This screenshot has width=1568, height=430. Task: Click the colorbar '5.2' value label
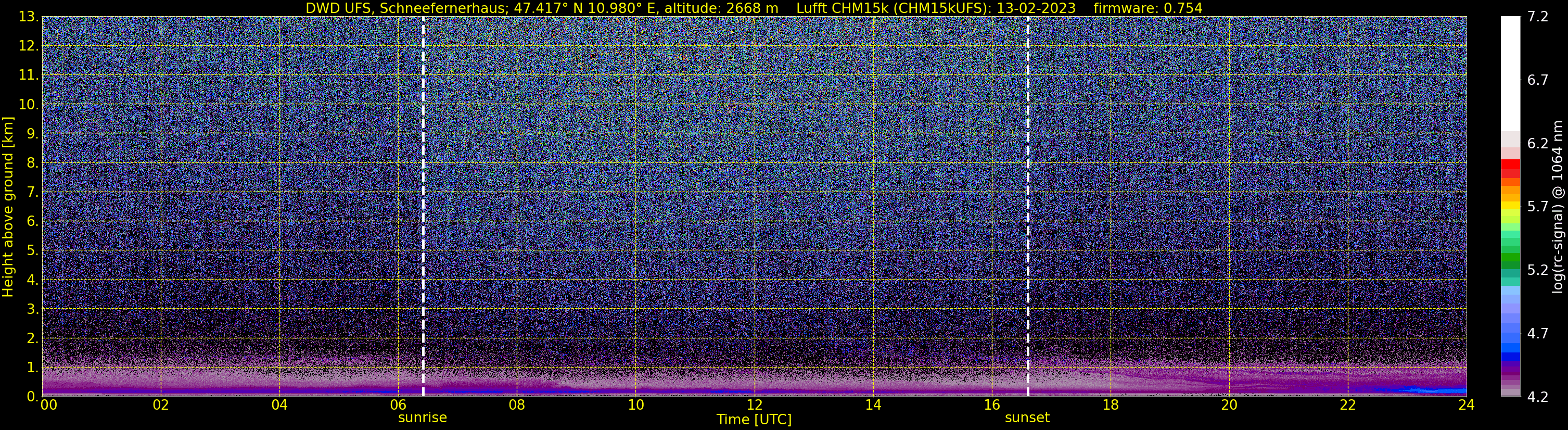click(x=1538, y=270)
